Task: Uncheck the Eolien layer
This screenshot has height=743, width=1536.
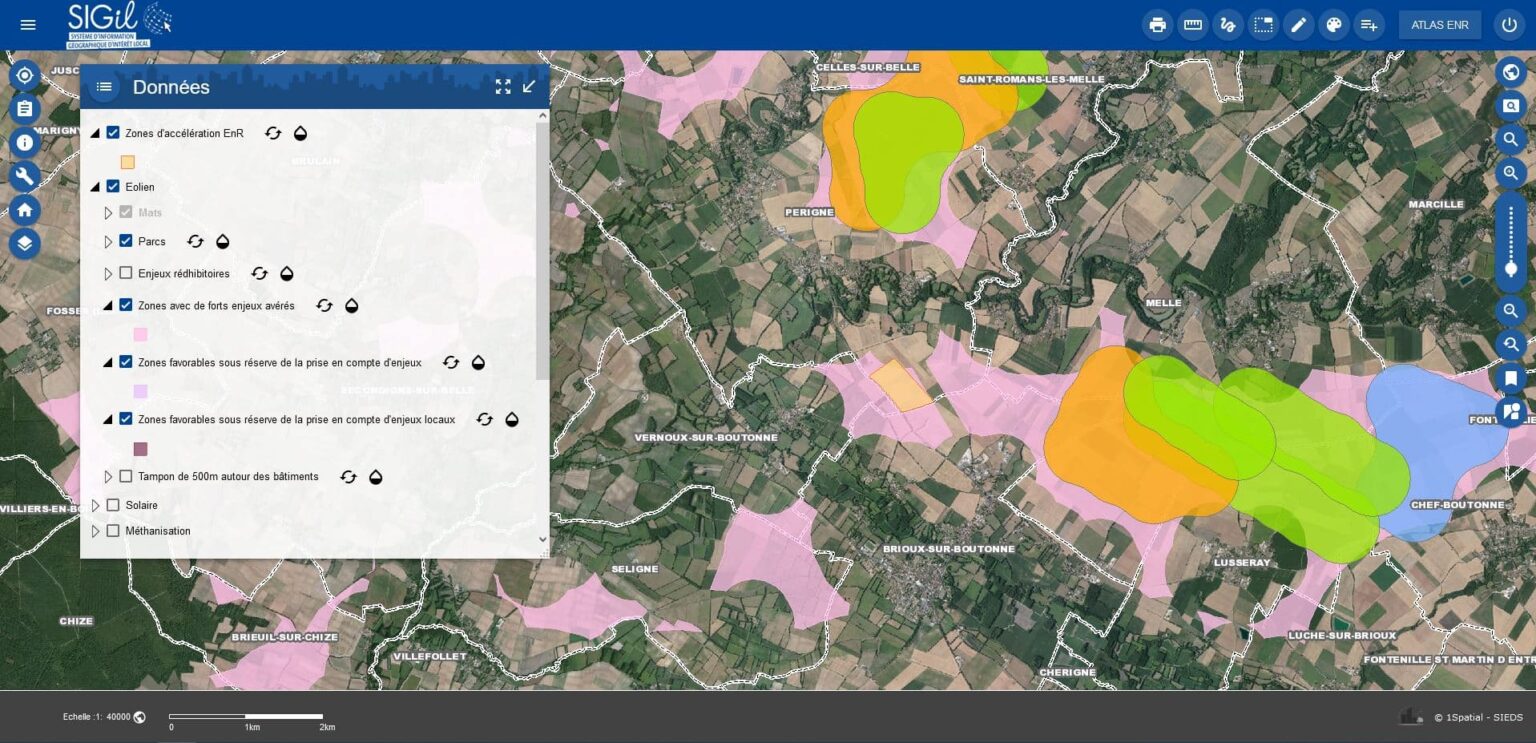Action: pyautogui.click(x=113, y=186)
